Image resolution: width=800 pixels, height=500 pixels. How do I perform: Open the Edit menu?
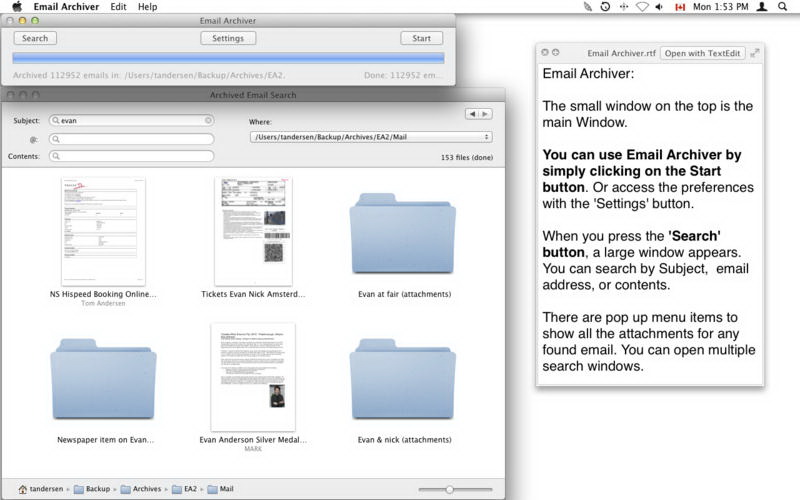click(117, 7)
